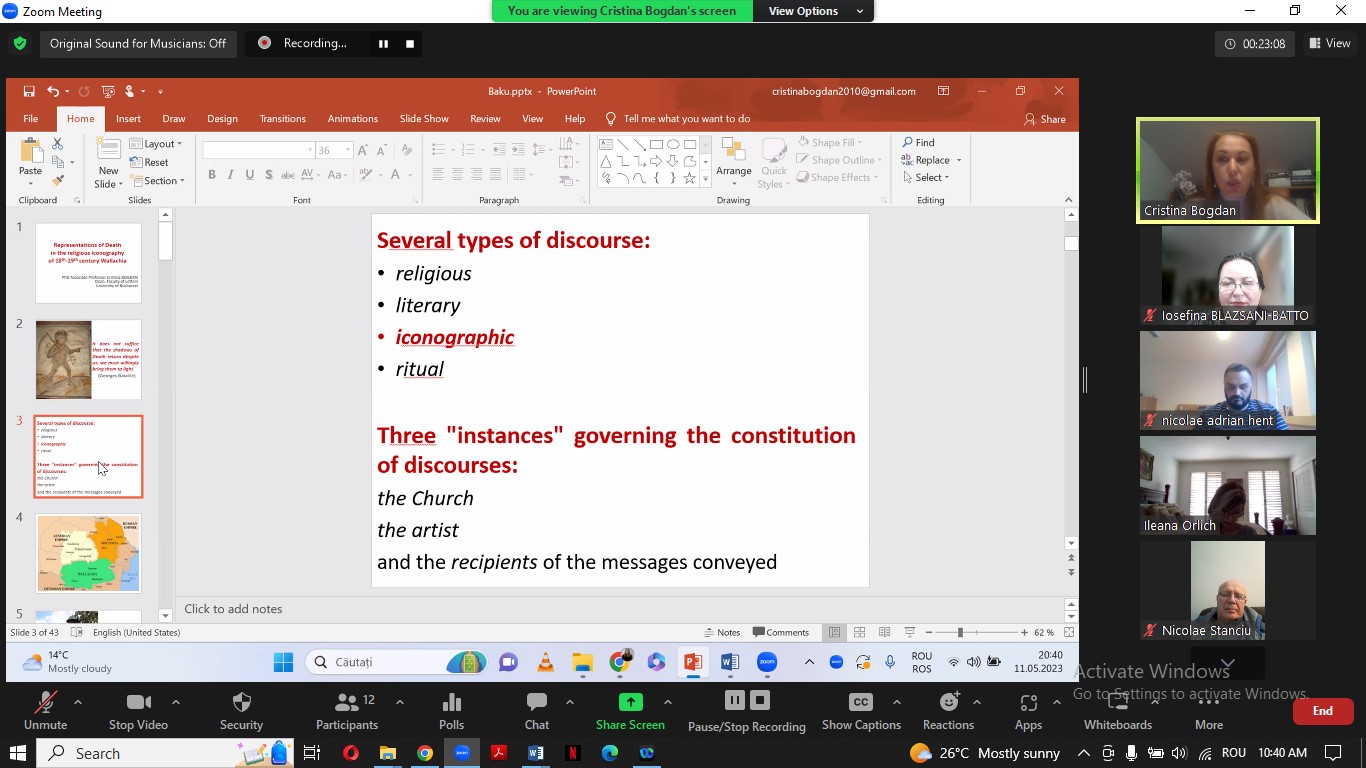Screen dimensions: 1366x768
Task: Expand the Replace dropdown arrow
Action: [x=958, y=160]
